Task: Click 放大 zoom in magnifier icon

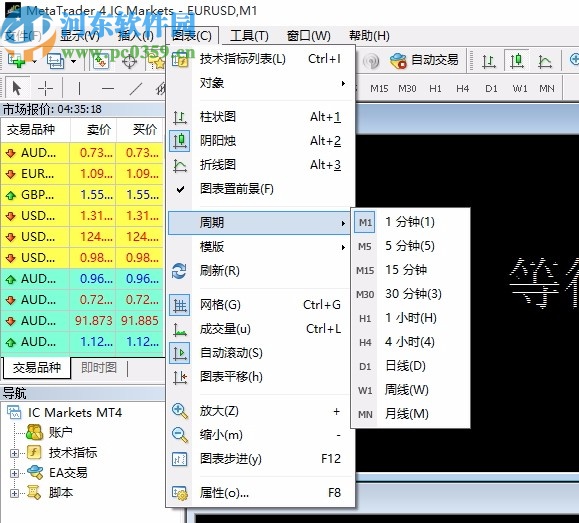Action: tap(180, 411)
